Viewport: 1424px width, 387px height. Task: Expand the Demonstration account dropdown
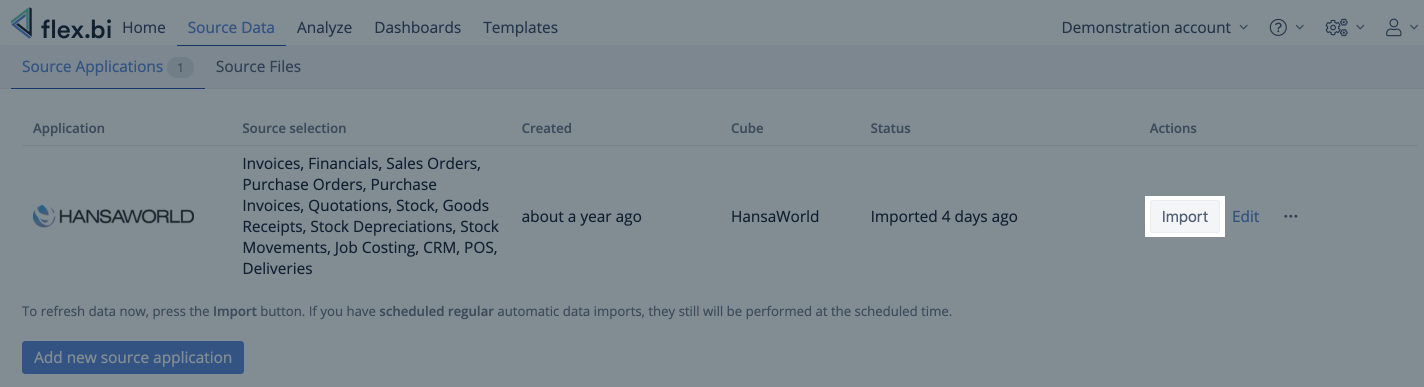pos(1155,28)
